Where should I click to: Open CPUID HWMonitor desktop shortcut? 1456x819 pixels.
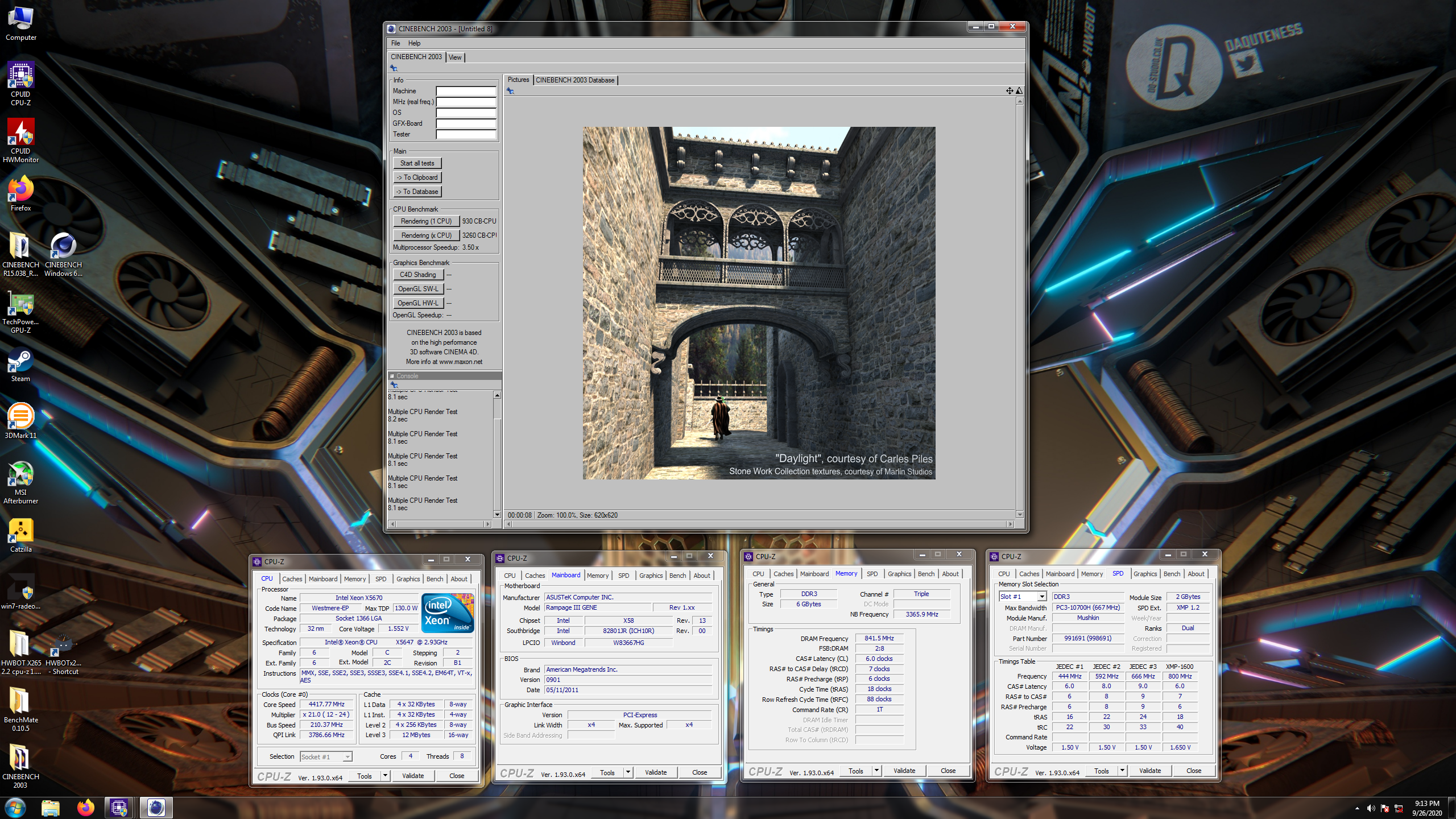[21, 140]
